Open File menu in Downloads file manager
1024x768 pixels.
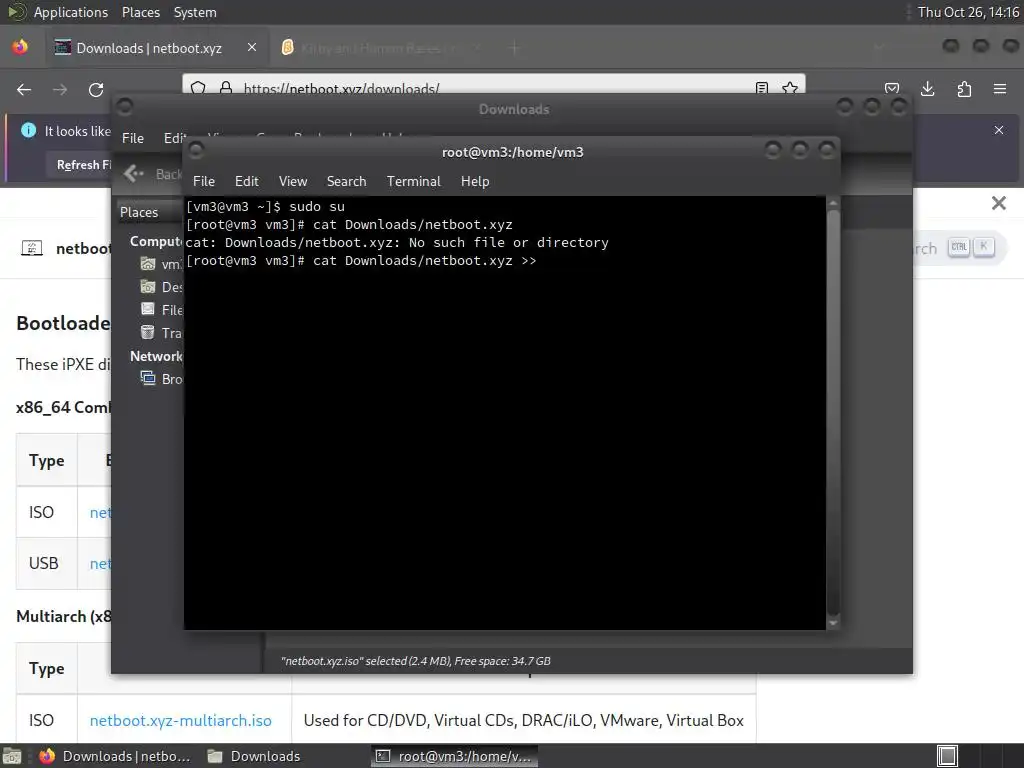pos(133,138)
